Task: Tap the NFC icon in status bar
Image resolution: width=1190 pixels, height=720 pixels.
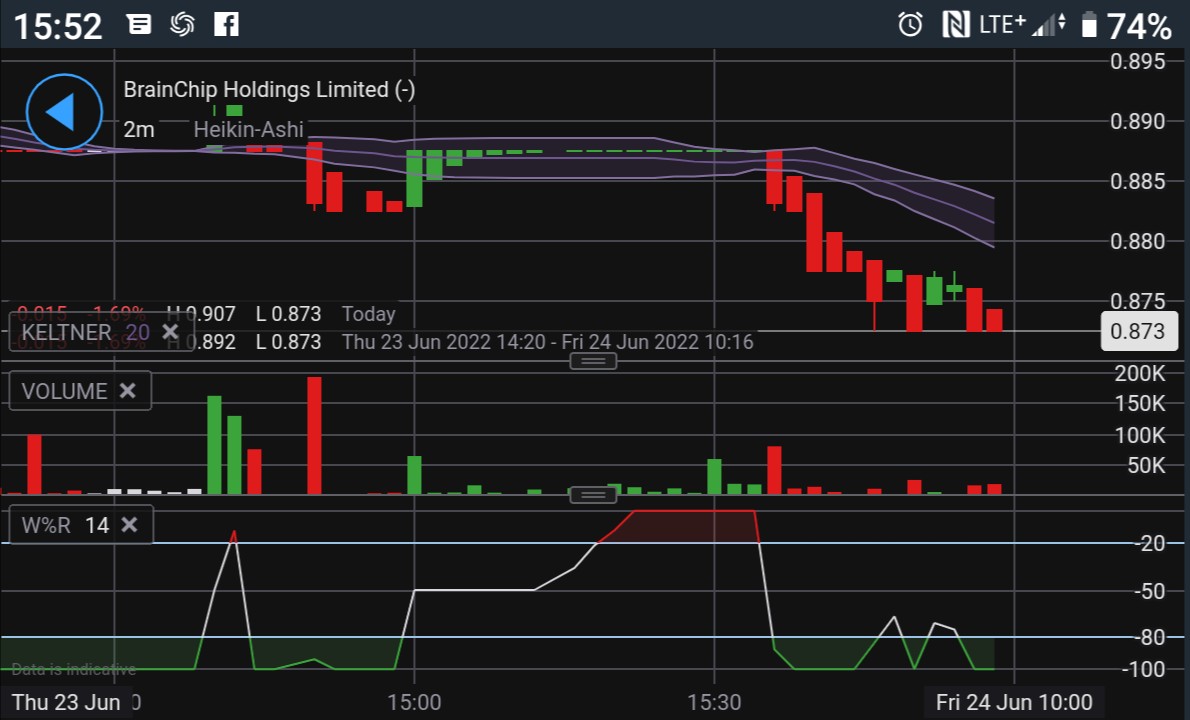Action: 956,24
